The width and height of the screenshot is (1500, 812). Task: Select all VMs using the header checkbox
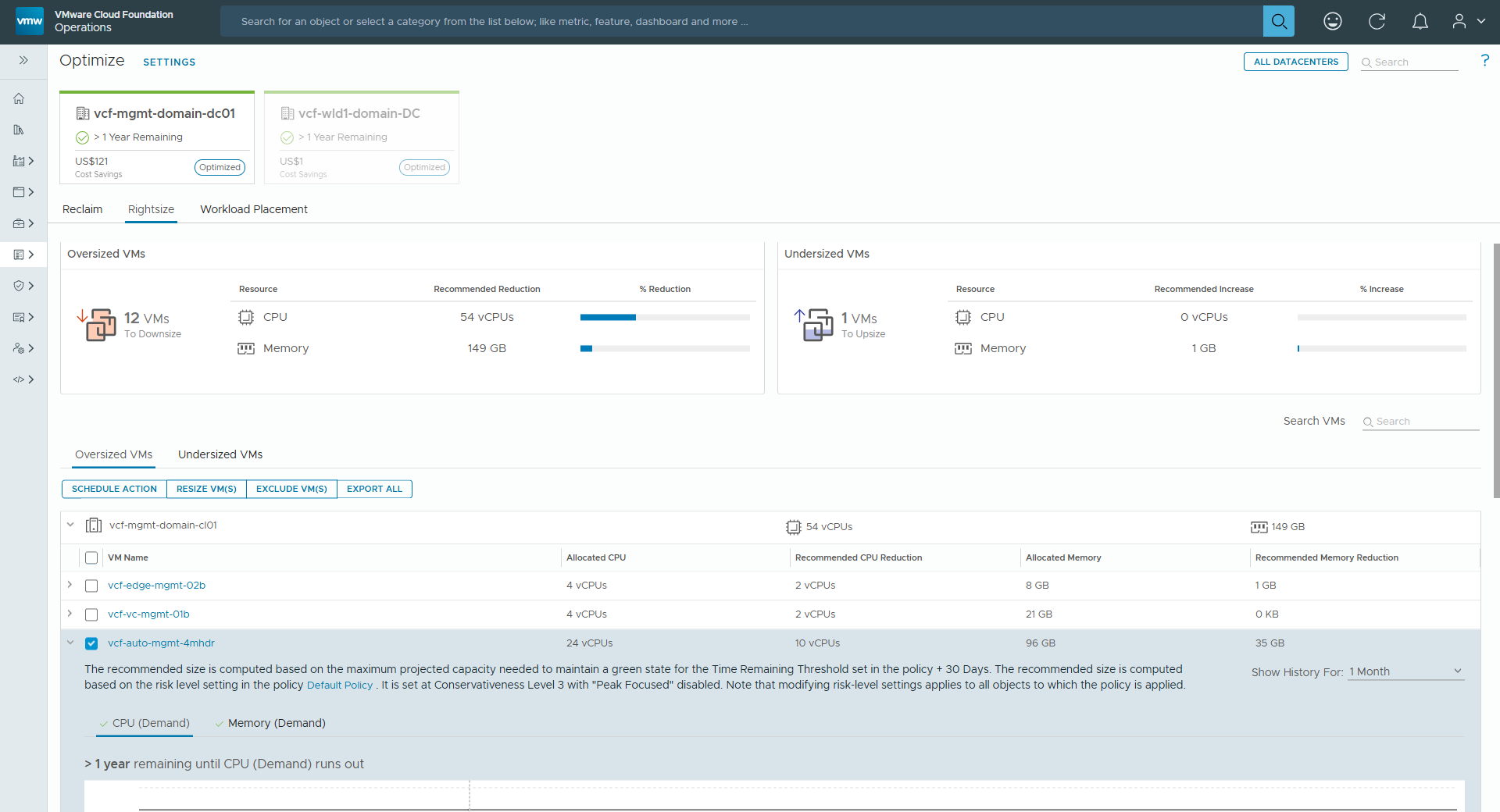[91, 557]
